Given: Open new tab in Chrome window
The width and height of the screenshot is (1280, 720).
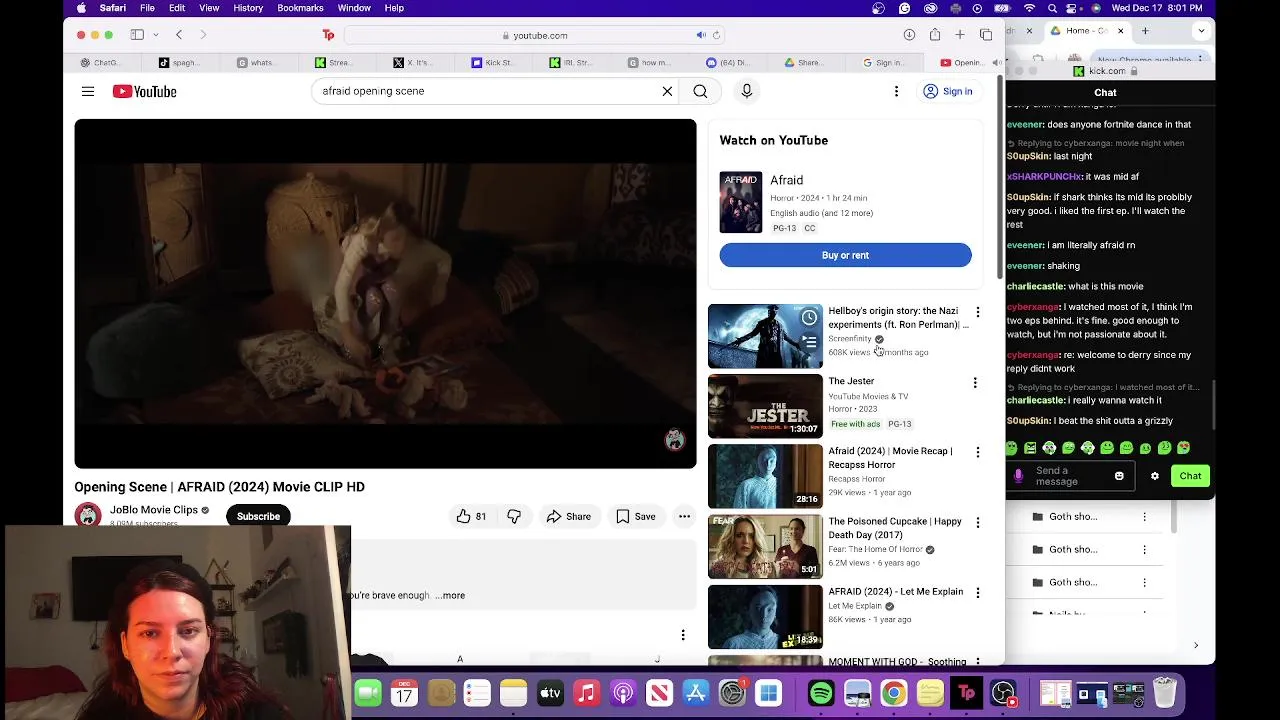Looking at the screenshot, I should click(x=1145, y=31).
